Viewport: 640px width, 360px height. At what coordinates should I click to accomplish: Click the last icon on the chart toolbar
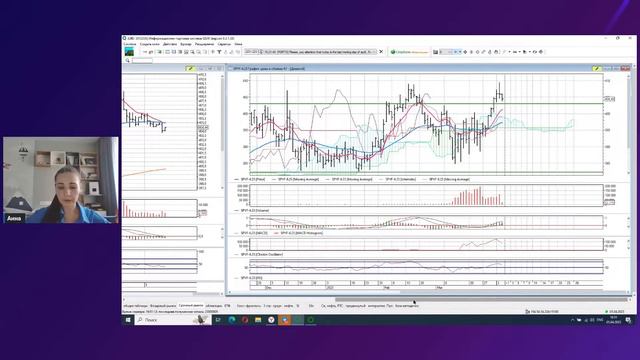click(x=541, y=52)
